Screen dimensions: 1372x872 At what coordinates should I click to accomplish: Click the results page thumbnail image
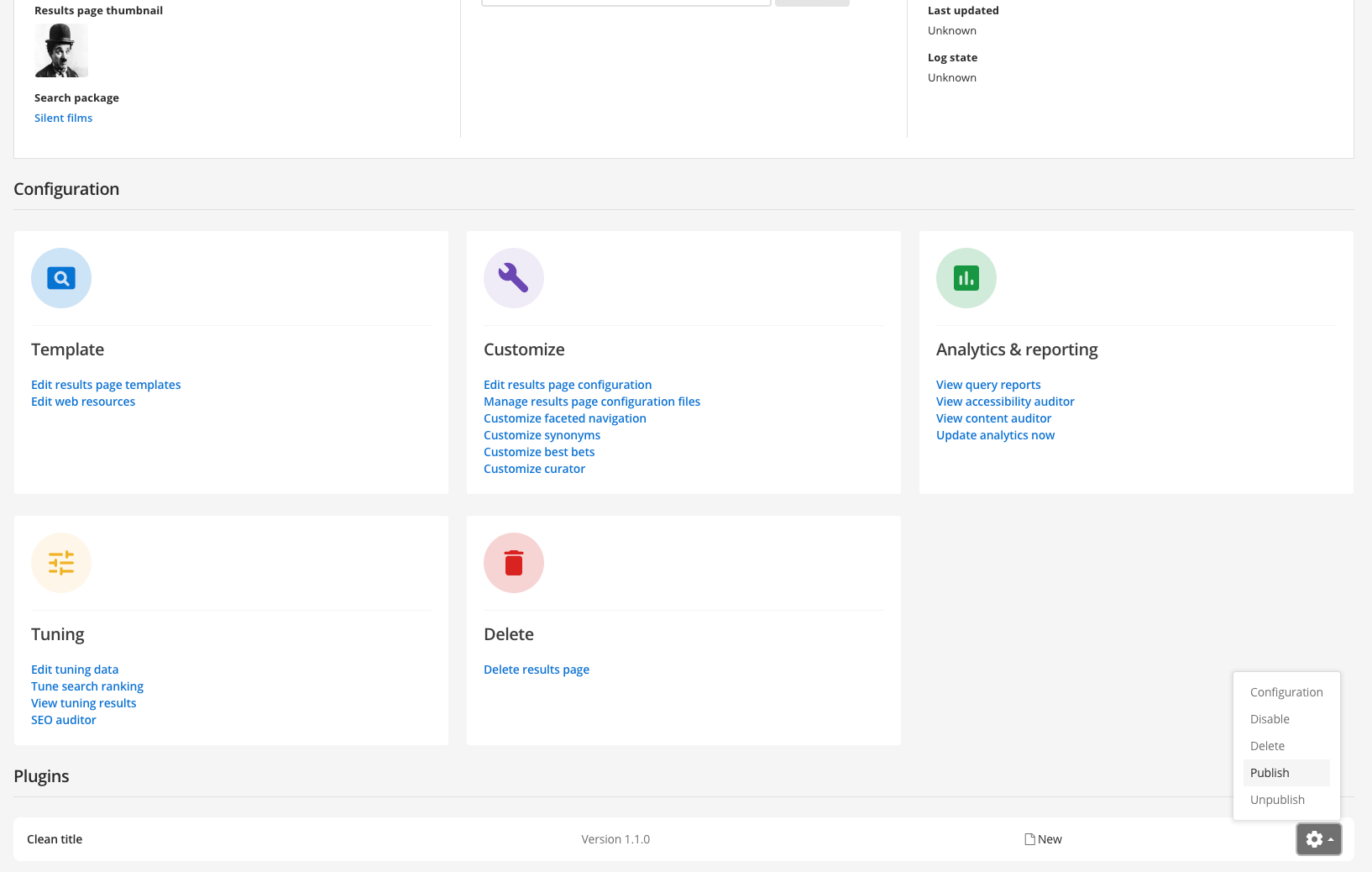click(60, 50)
